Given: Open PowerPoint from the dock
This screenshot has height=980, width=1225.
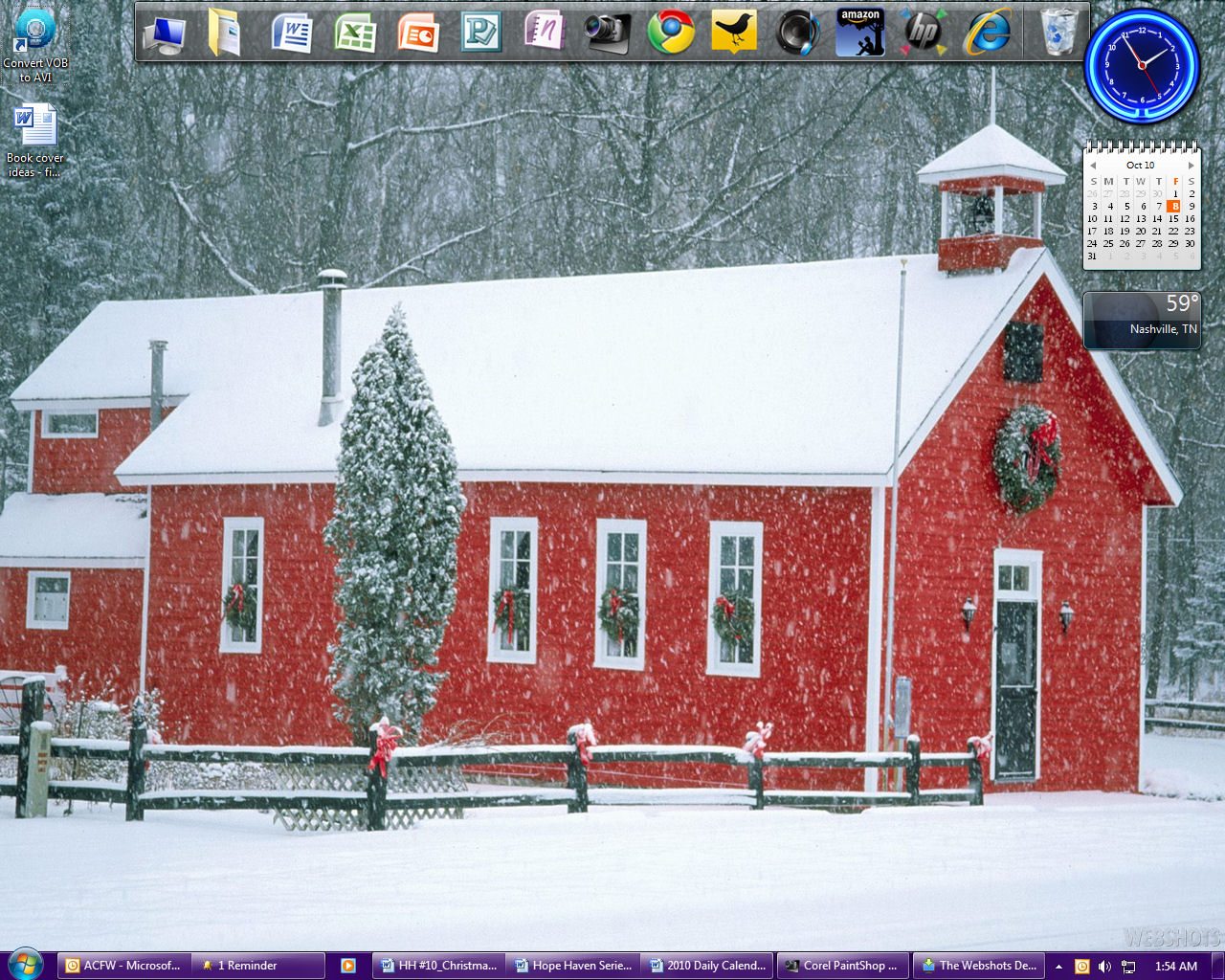Looking at the screenshot, I should point(418,33).
